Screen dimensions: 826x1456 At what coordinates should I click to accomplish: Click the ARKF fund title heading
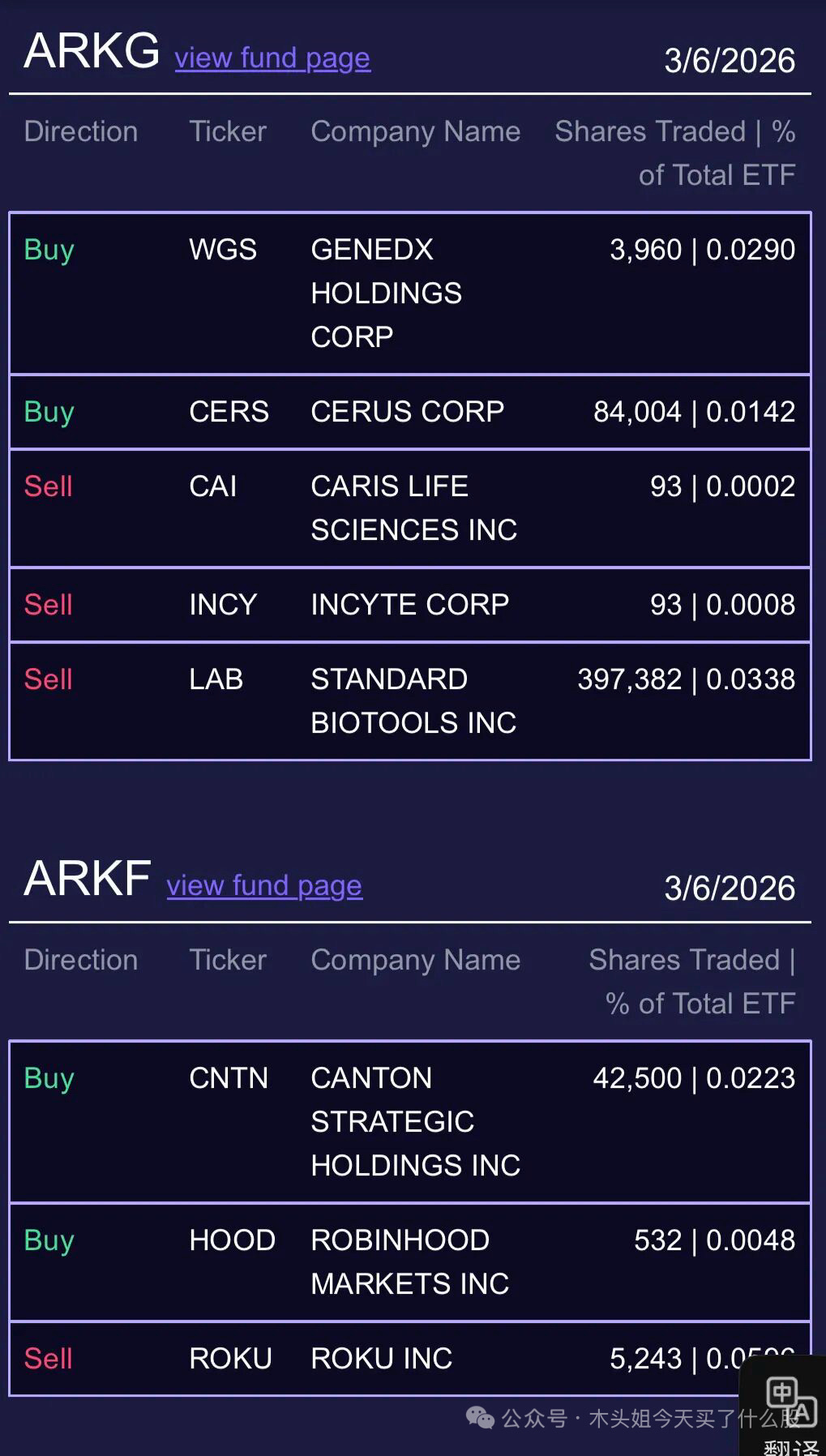[88, 879]
